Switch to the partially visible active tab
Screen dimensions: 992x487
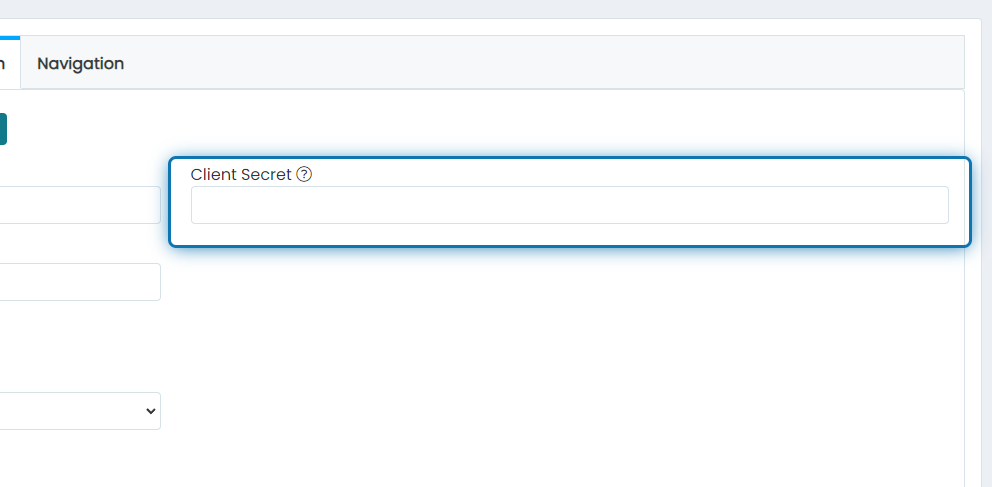9,63
